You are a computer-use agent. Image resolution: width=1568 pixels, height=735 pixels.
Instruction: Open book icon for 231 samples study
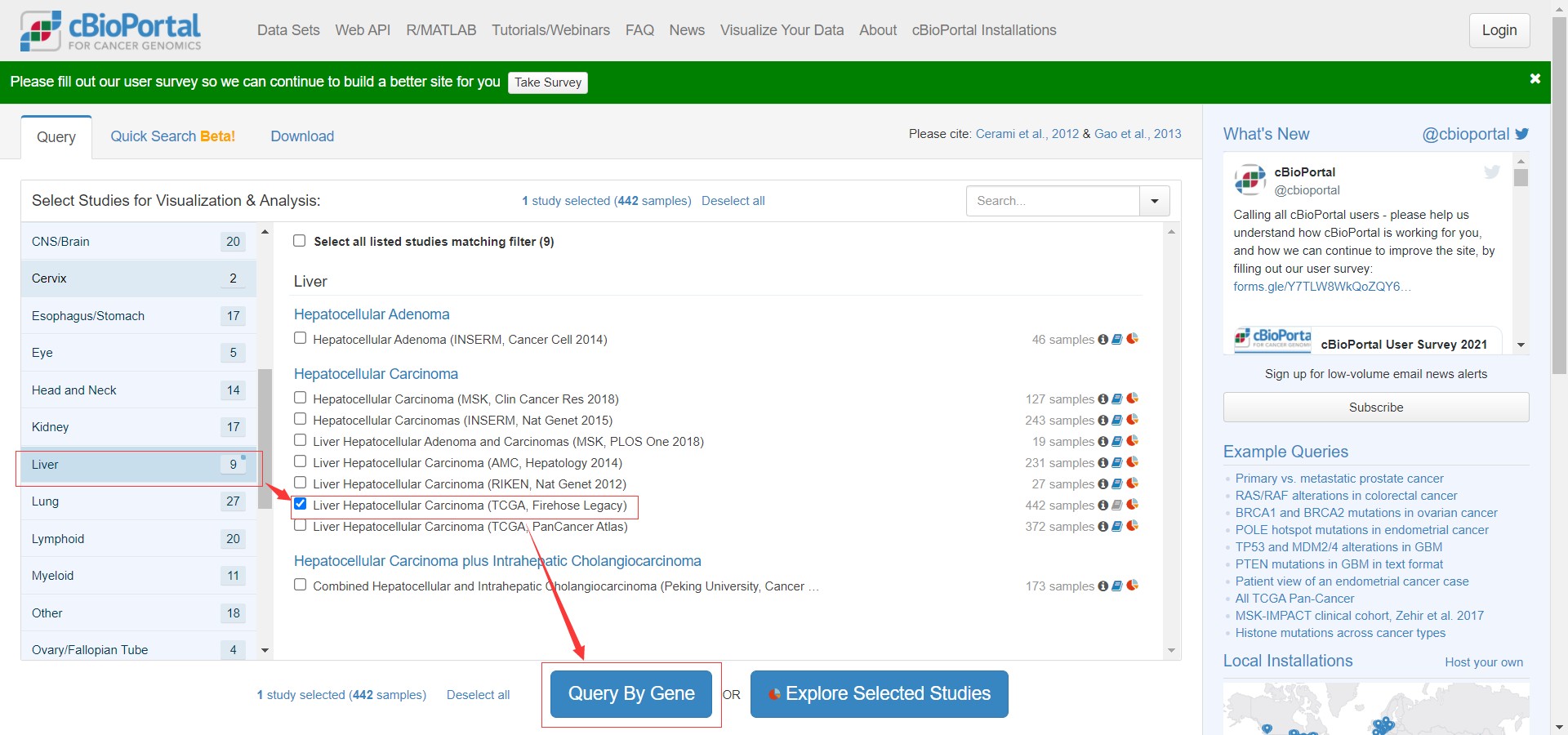click(x=1117, y=463)
